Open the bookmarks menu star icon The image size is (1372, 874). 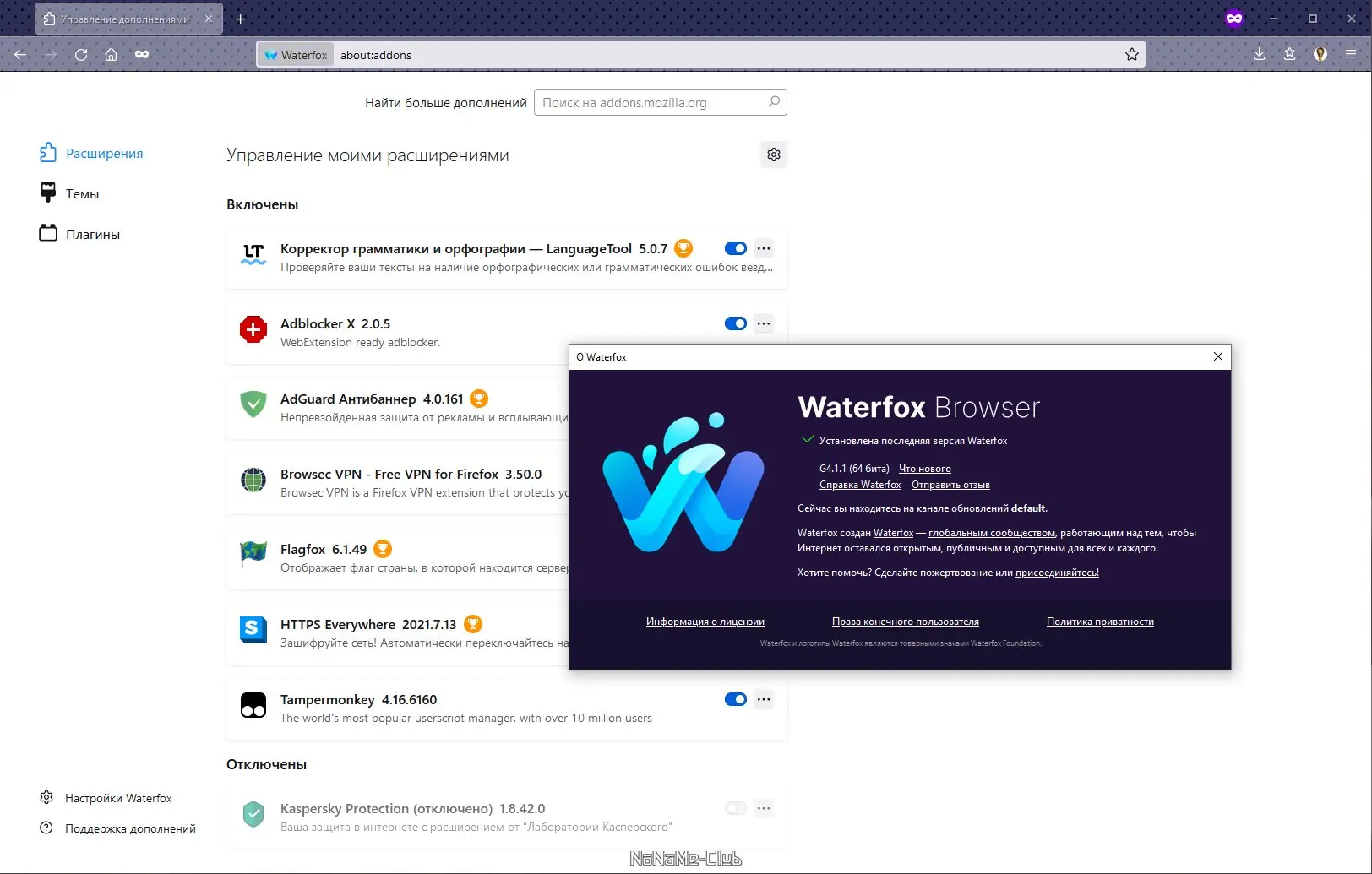tap(1289, 55)
